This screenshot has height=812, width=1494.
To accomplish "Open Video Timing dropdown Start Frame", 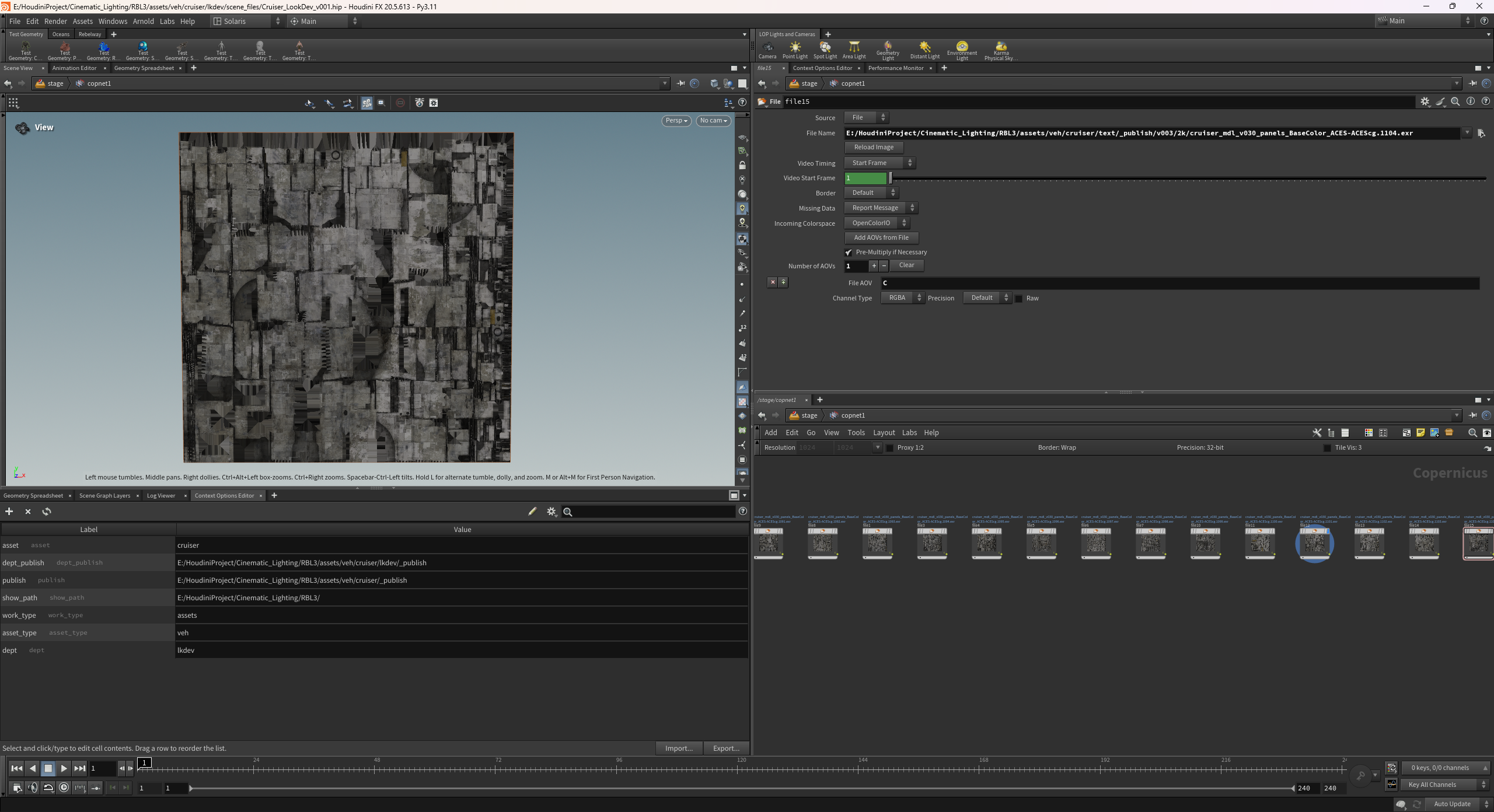I will (x=879, y=163).
